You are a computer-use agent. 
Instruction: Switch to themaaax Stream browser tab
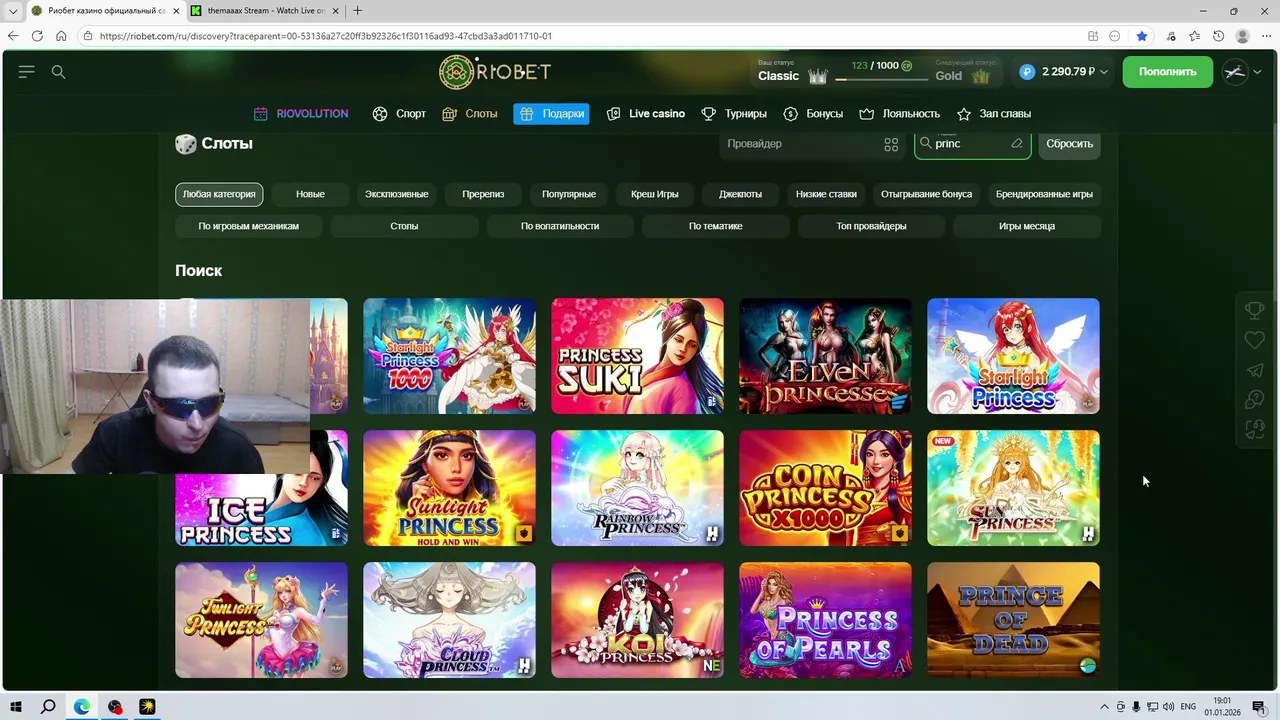click(x=265, y=11)
